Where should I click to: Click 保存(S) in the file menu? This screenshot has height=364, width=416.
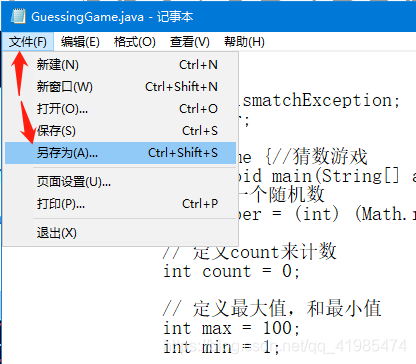click(x=120, y=131)
